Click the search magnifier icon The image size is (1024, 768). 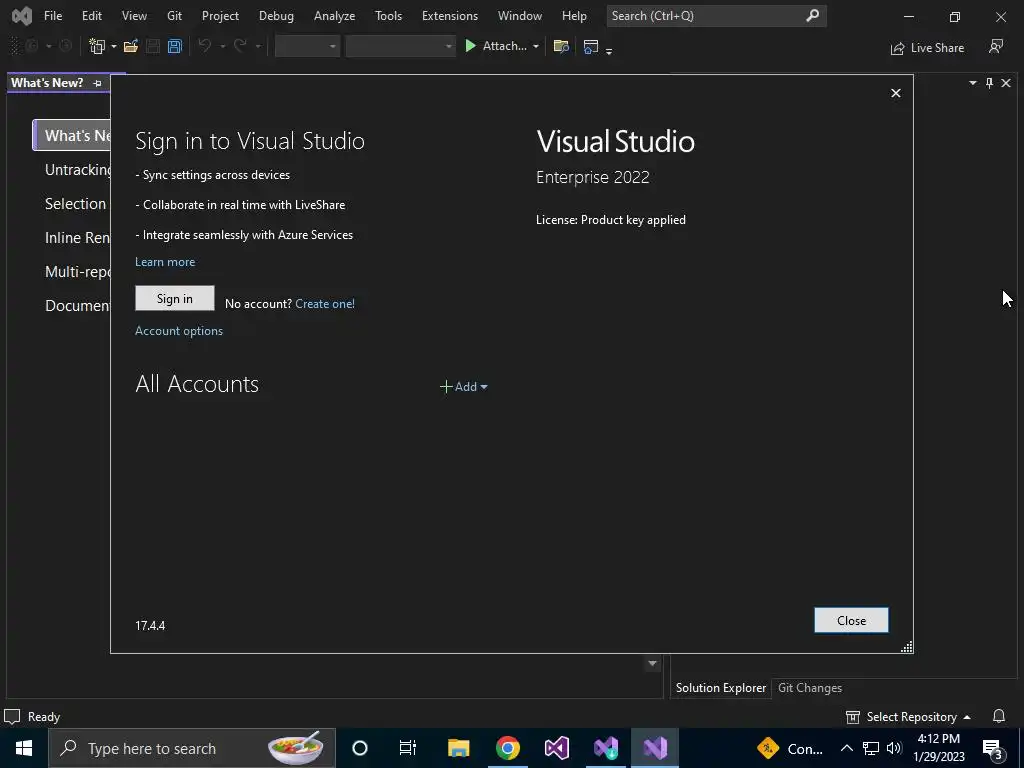[x=812, y=15]
